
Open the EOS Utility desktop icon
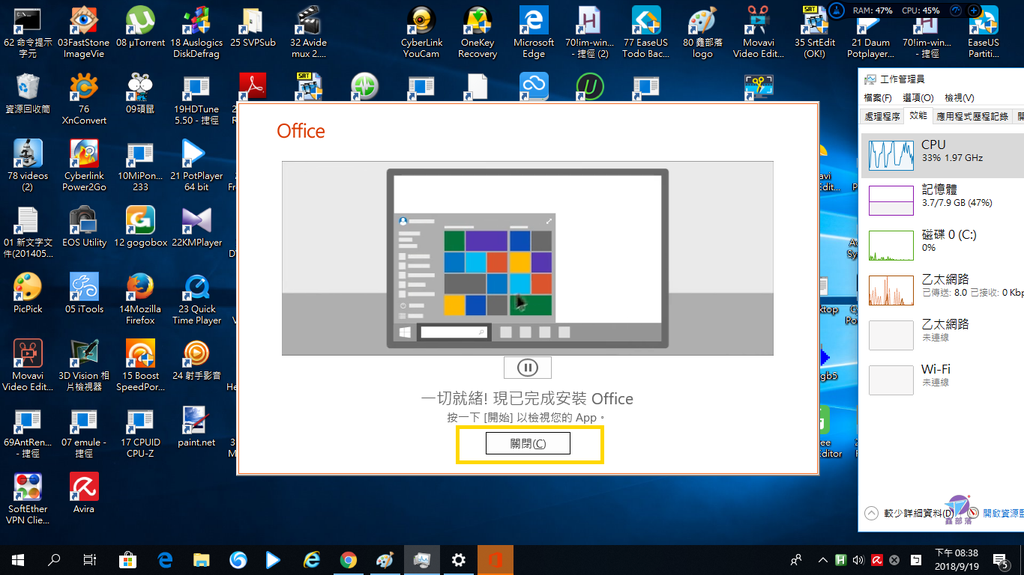tap(84, 226)
